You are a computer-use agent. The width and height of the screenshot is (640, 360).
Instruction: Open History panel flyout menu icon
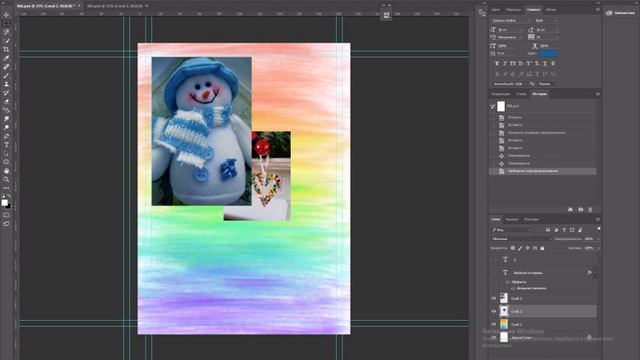tap(598, 94)
